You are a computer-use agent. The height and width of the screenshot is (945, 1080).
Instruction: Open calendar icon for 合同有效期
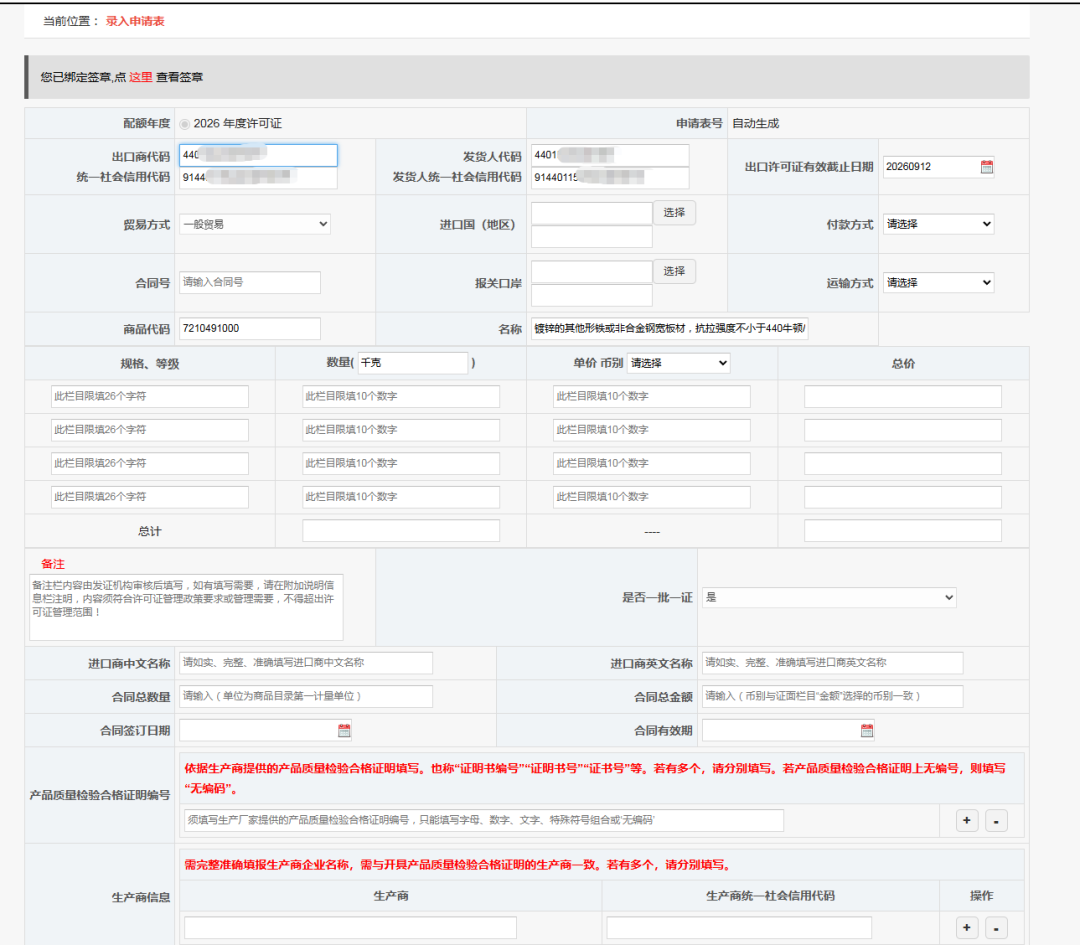(x=867, y=731)
